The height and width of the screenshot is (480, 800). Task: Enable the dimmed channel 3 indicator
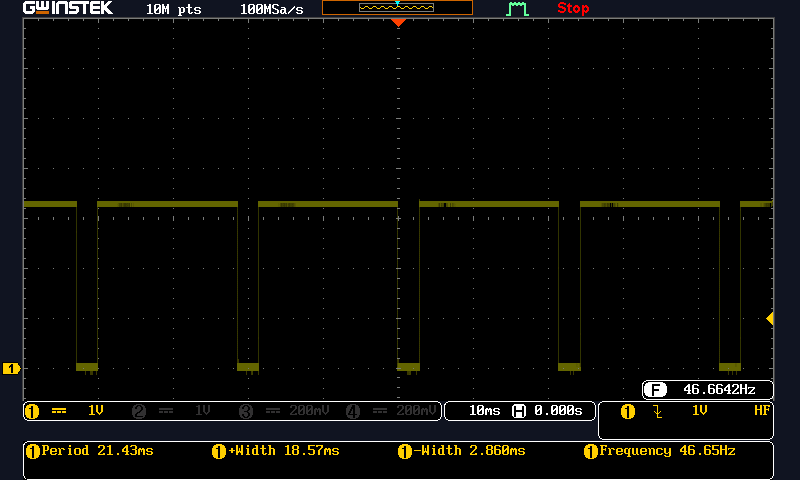click(x=246, y=411)
